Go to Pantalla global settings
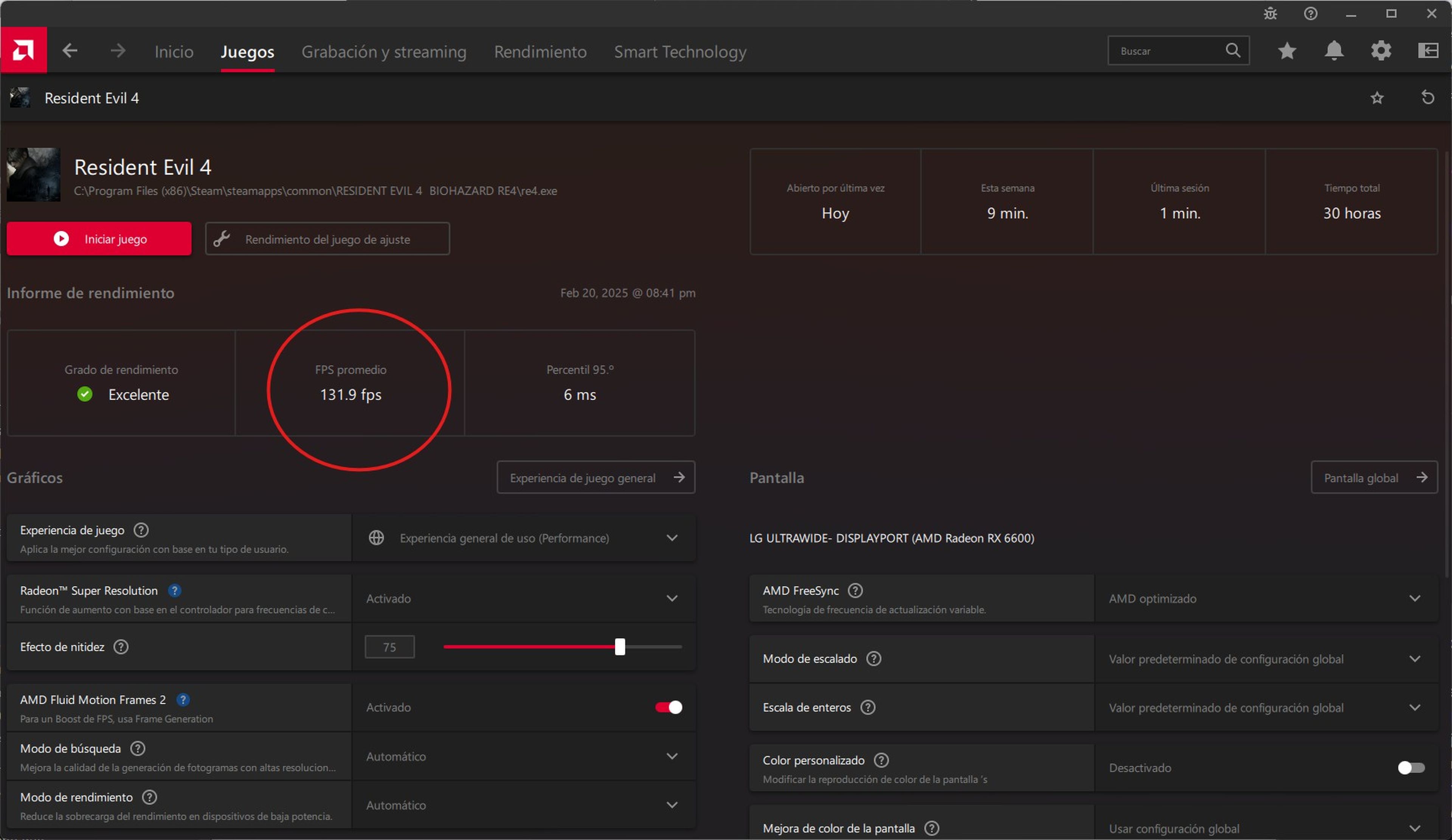Screen dimensions: 1452x840 [1374, 477]
